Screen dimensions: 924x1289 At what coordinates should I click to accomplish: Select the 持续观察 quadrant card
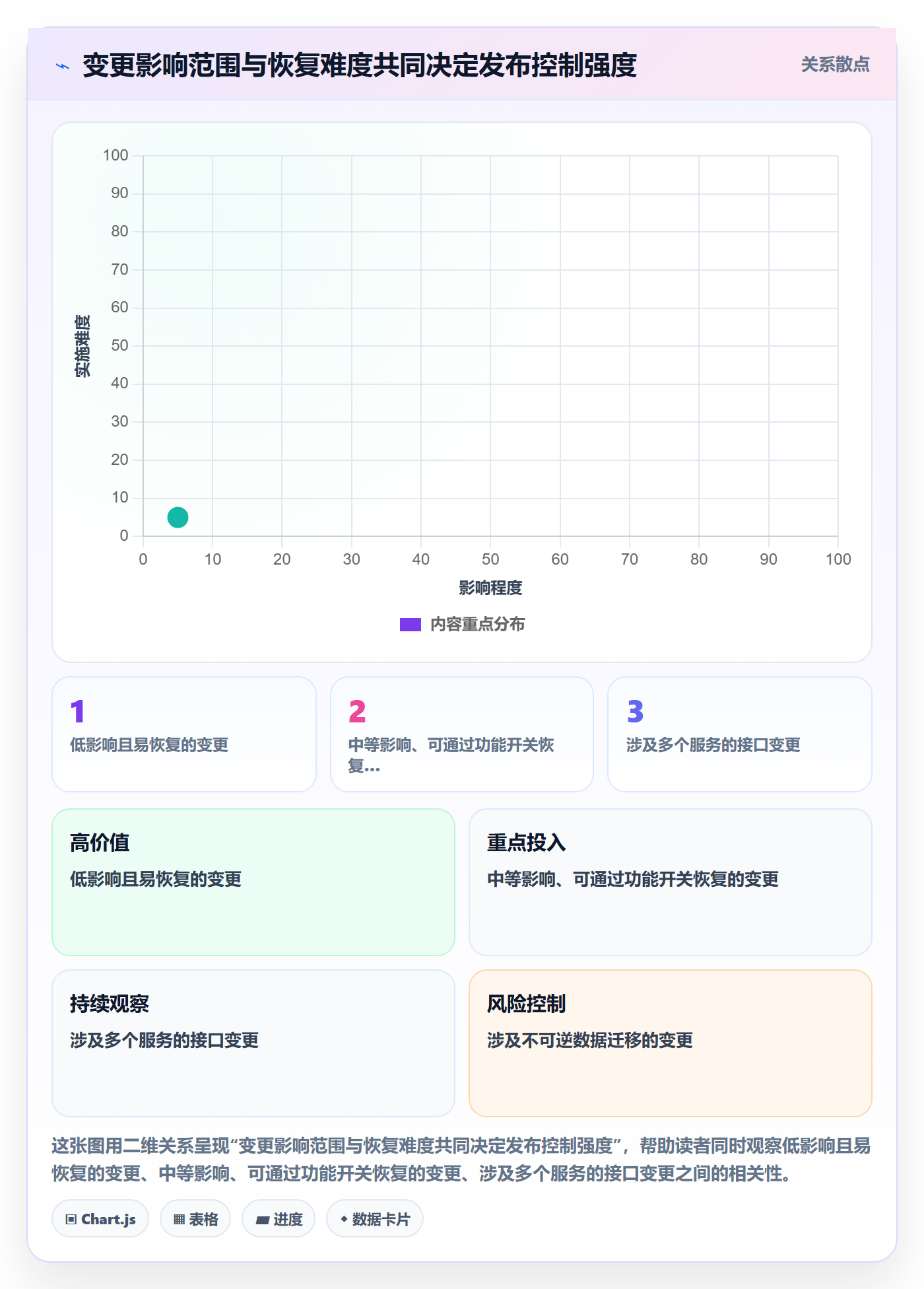click(x=253, y=1043)
